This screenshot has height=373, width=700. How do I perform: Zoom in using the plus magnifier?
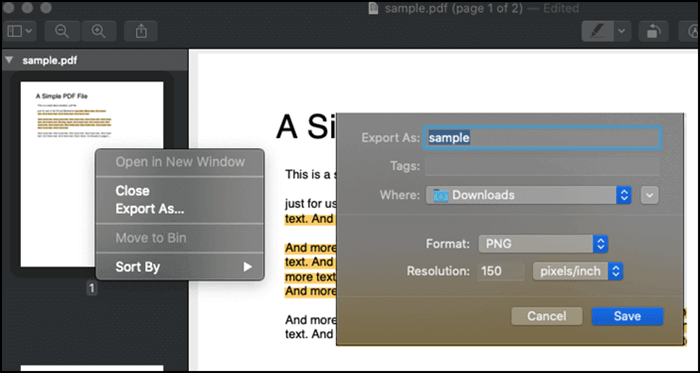(98, 31)
